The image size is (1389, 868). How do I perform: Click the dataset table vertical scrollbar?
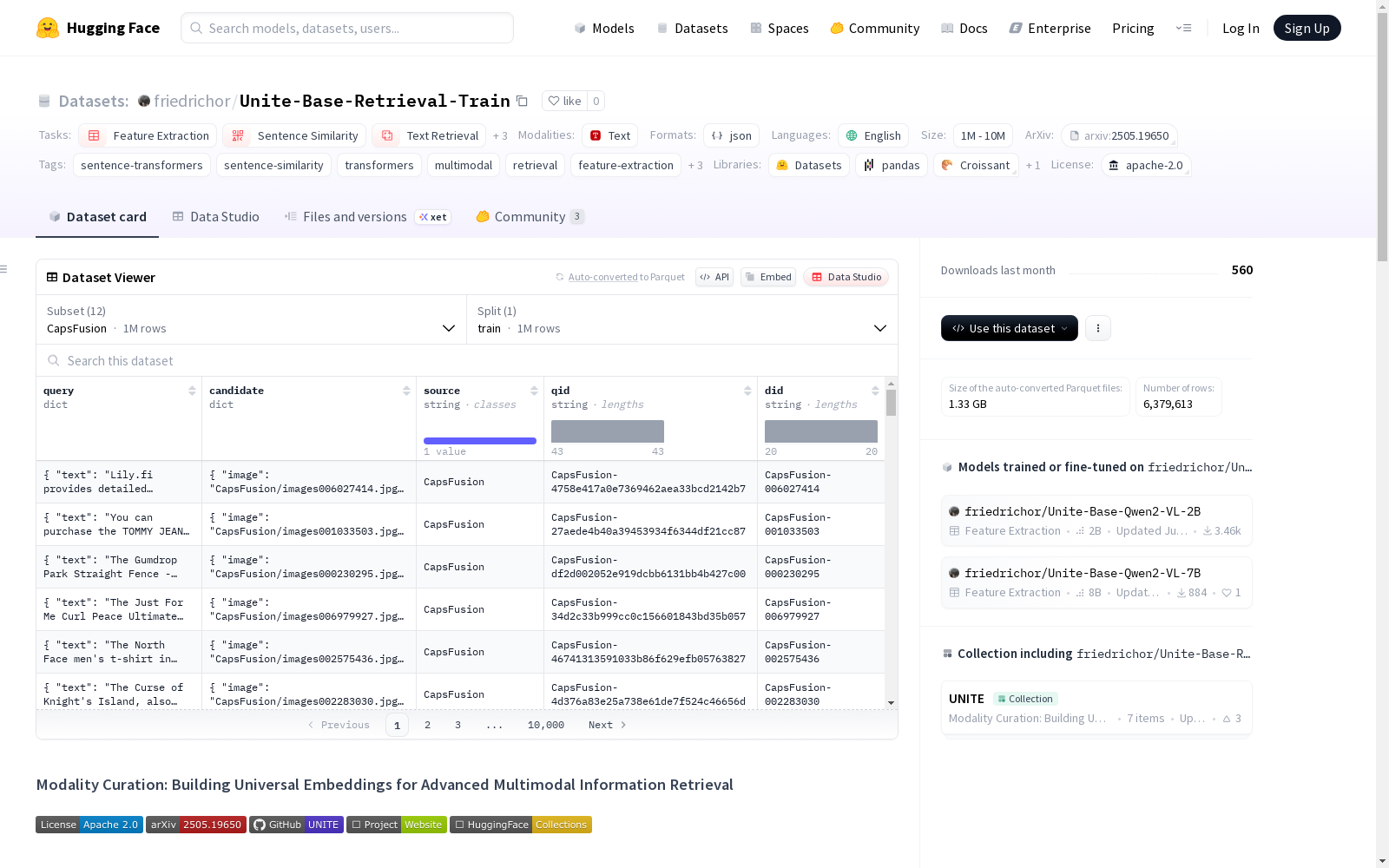892,403
